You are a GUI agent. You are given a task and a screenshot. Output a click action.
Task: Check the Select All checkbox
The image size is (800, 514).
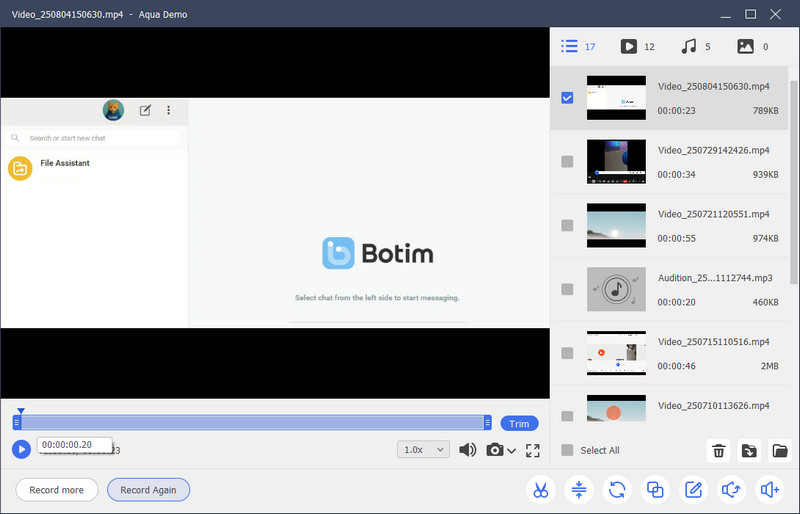pyautogui.click(x=567, y=450)
